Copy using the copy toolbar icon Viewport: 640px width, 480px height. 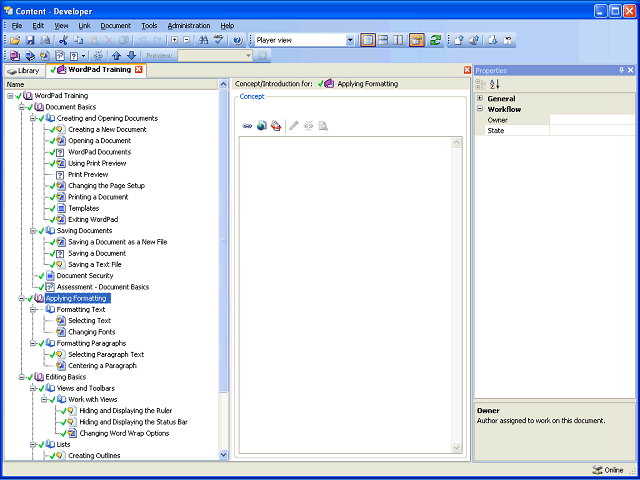click(x=78, y=40)
